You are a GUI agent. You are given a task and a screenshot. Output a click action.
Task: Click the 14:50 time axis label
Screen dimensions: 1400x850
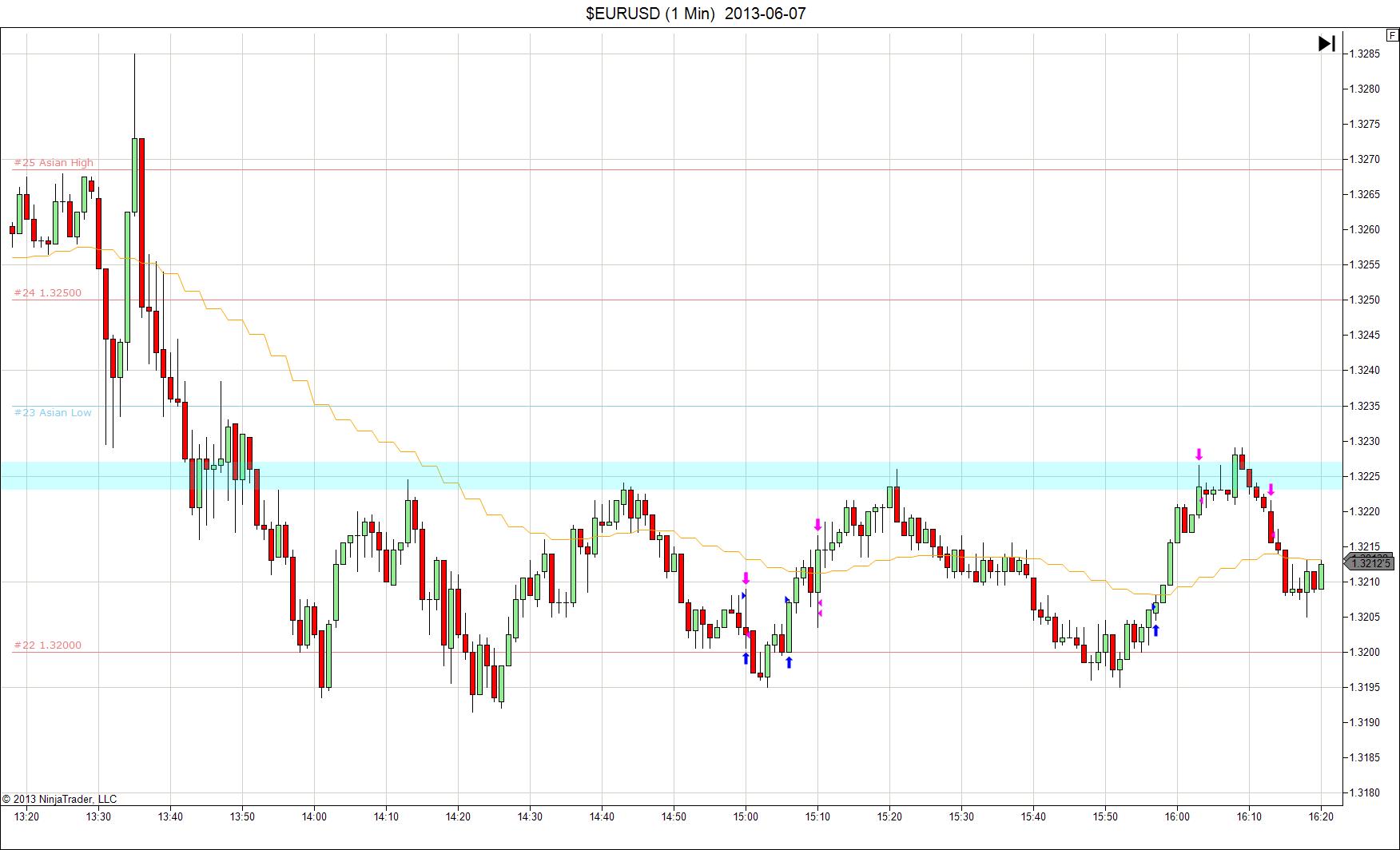674,817
